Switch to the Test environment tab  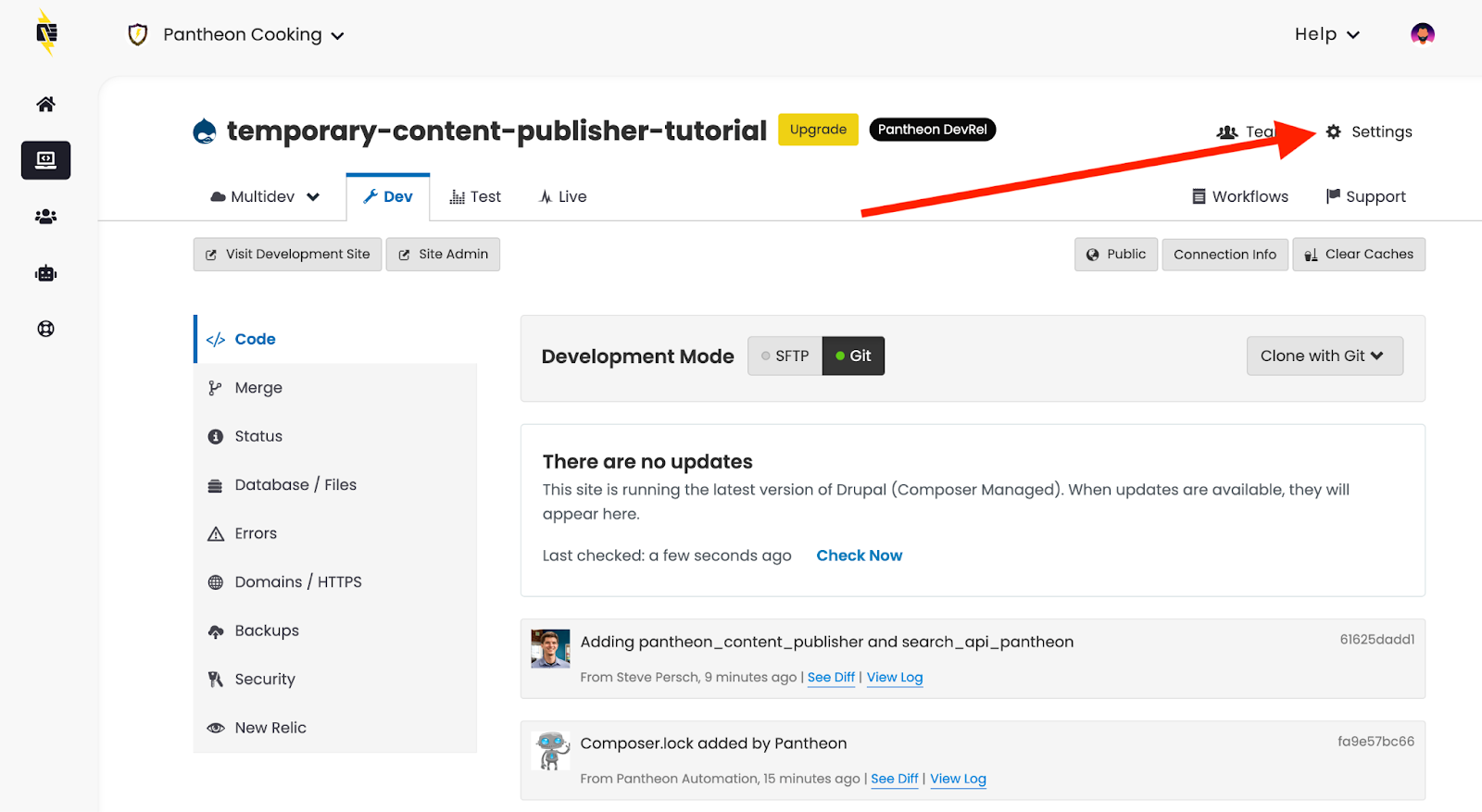[x=475, y=196]
